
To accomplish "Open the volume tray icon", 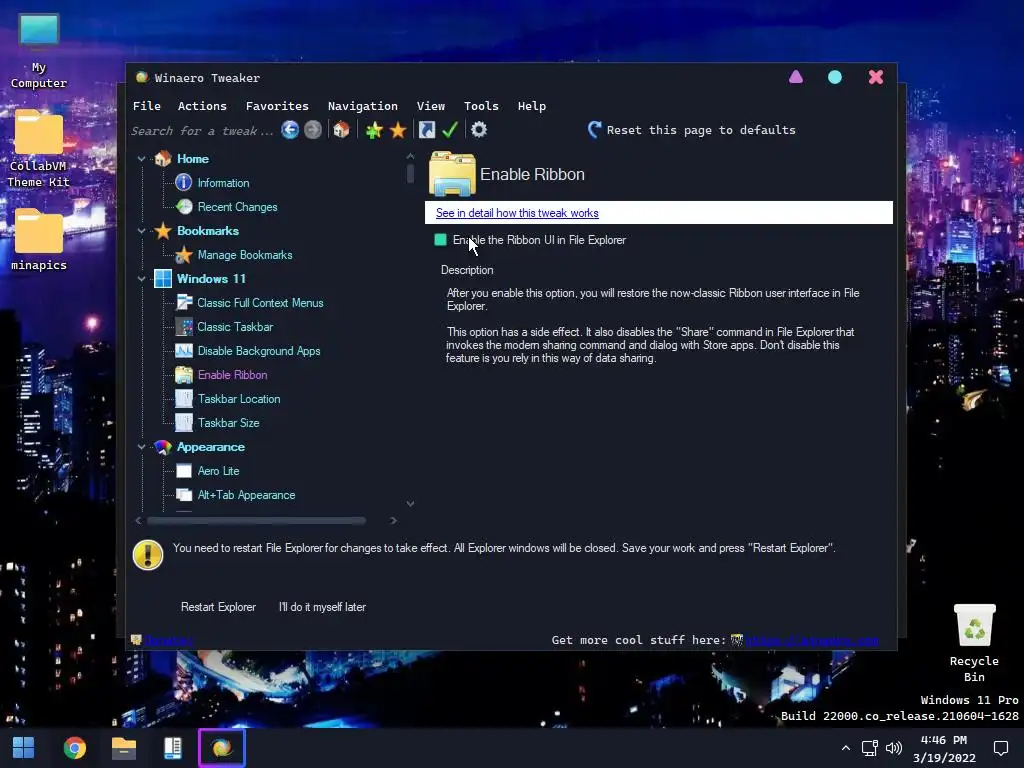I will coord(893,748).
